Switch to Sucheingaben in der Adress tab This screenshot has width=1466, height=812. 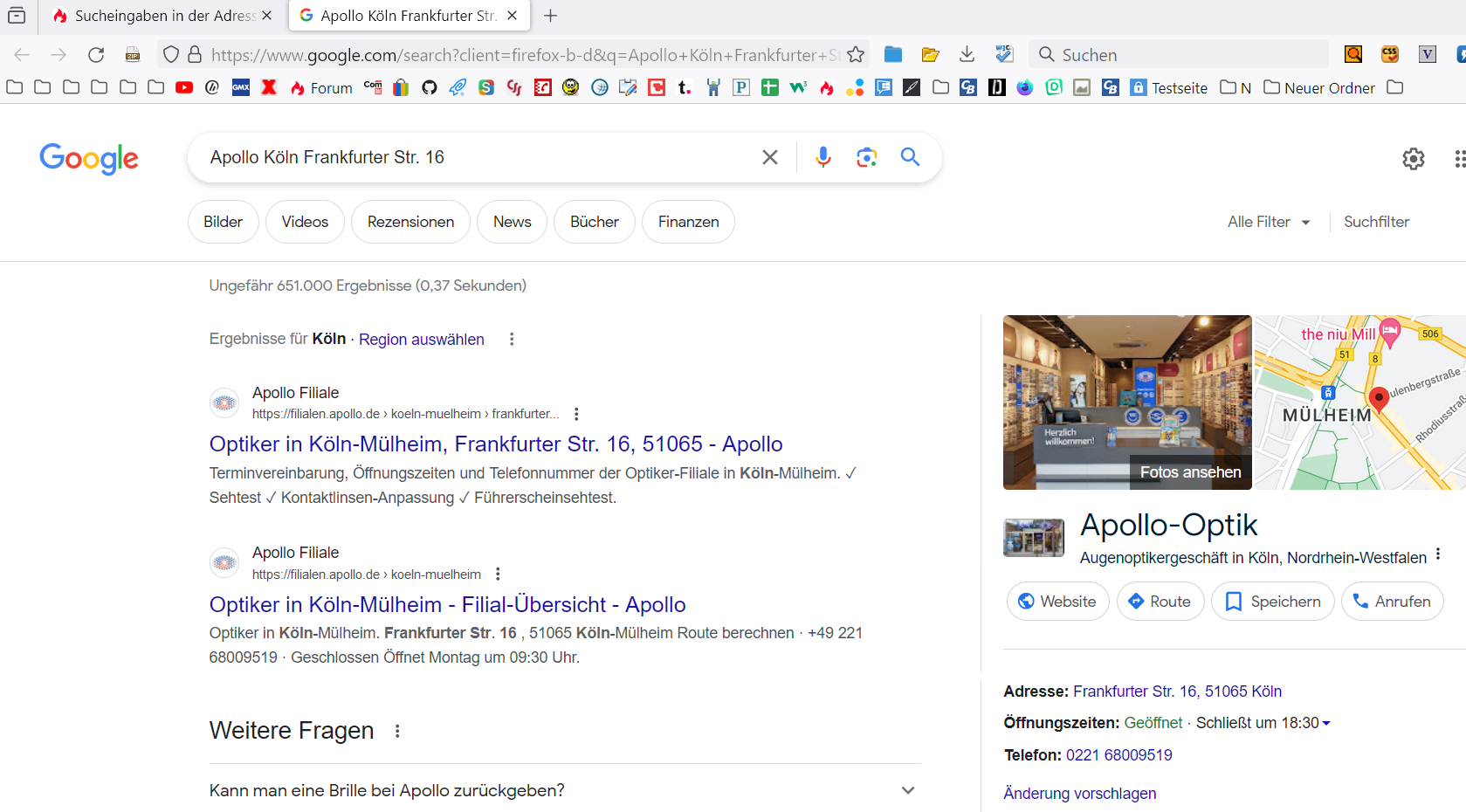(x=165, y=16)
